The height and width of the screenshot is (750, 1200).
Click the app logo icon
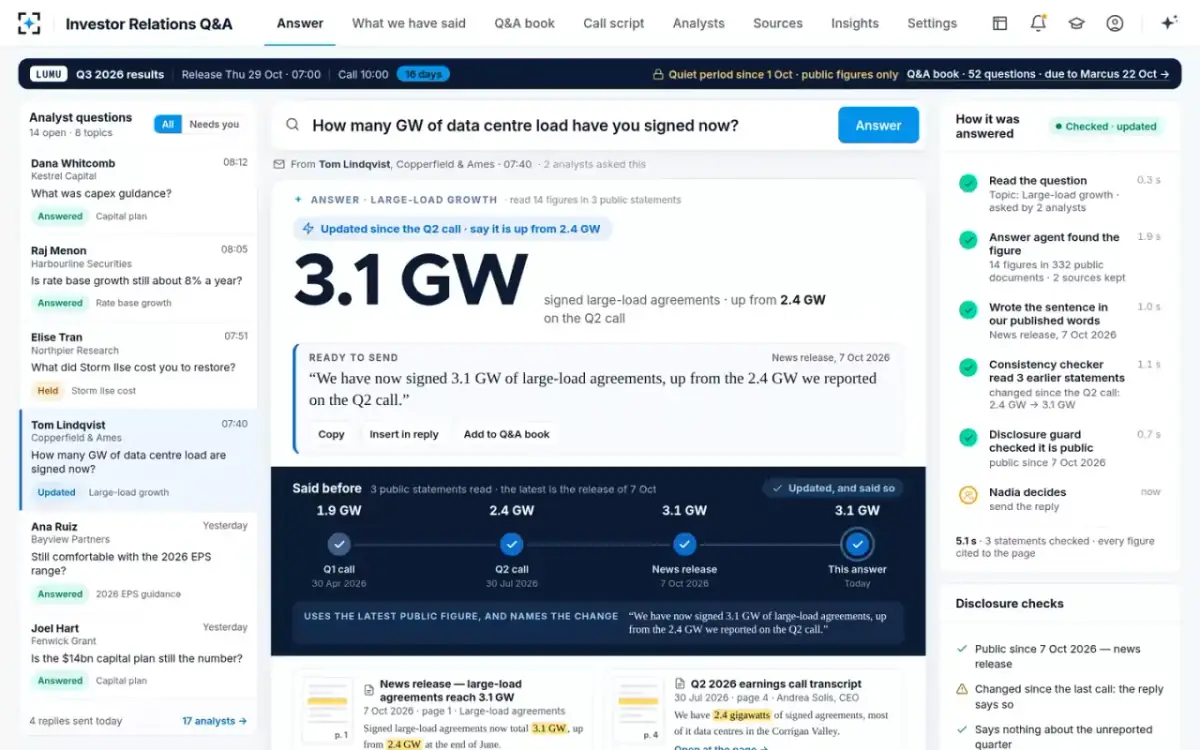pos(30,23)
